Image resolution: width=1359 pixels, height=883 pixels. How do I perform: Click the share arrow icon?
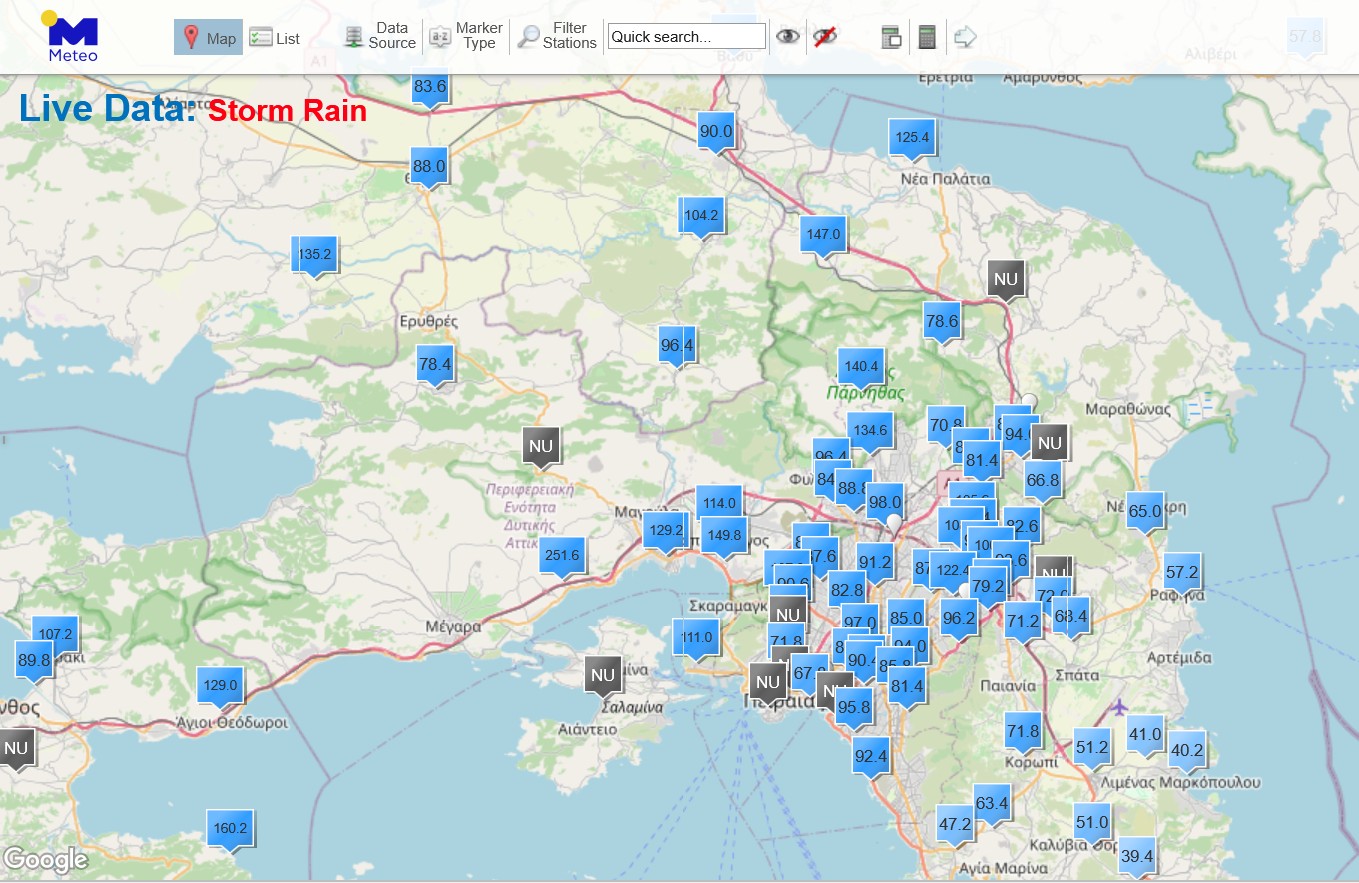point(965,37)
